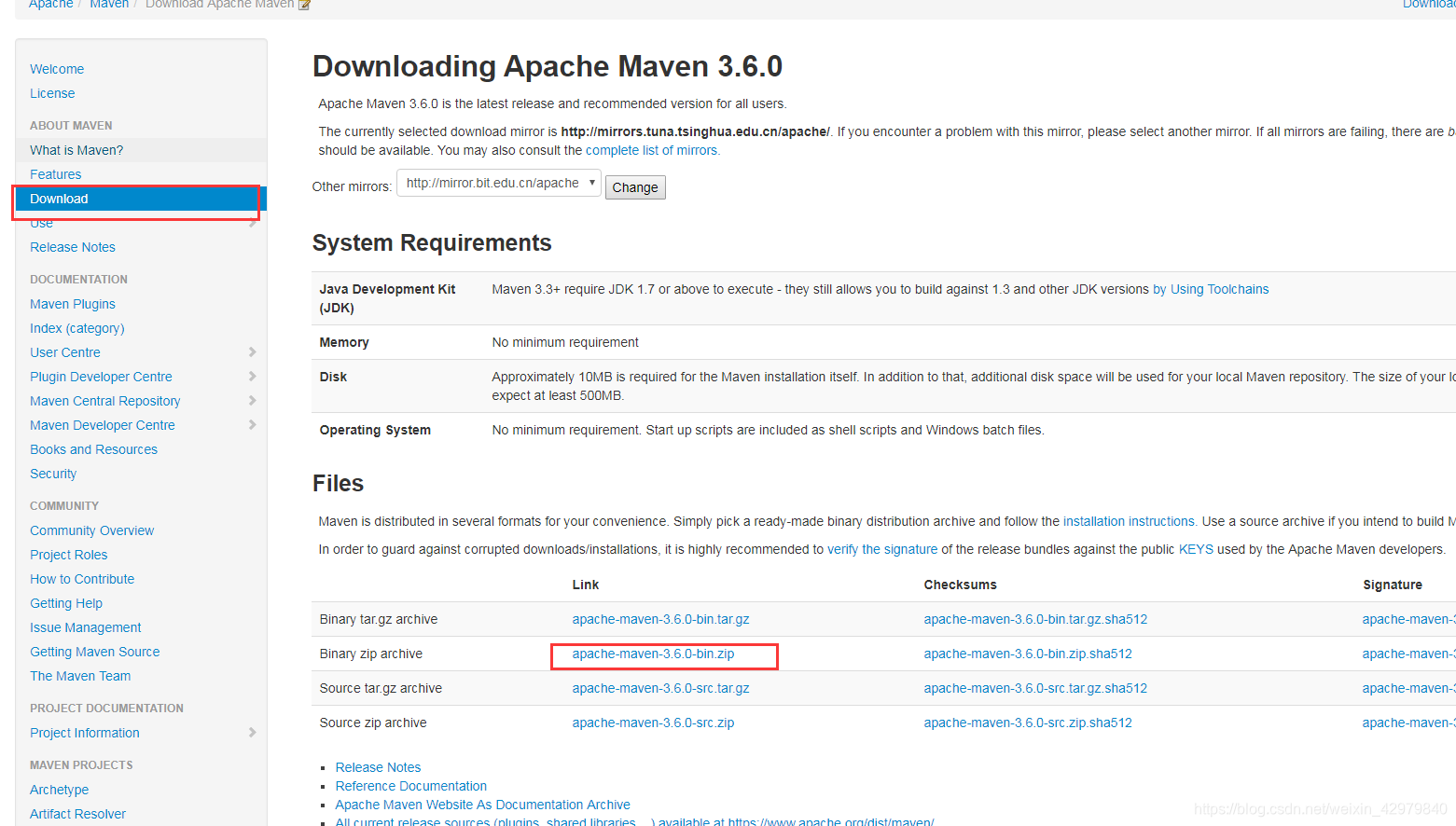Open Project Information sidebar link

(x=85, y=733)
